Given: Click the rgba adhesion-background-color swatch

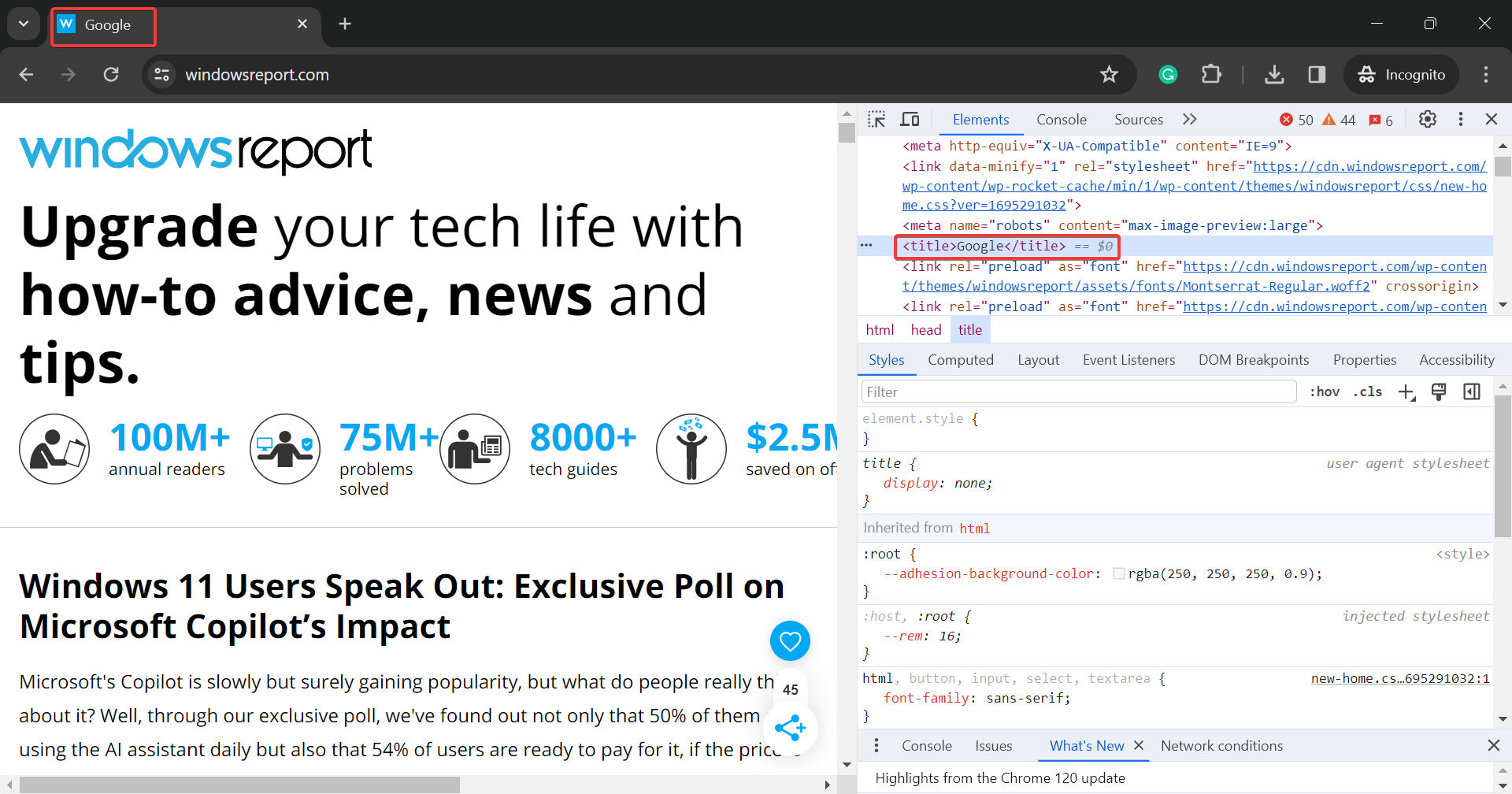Looking at the screenshot, I should (1118, 573).
